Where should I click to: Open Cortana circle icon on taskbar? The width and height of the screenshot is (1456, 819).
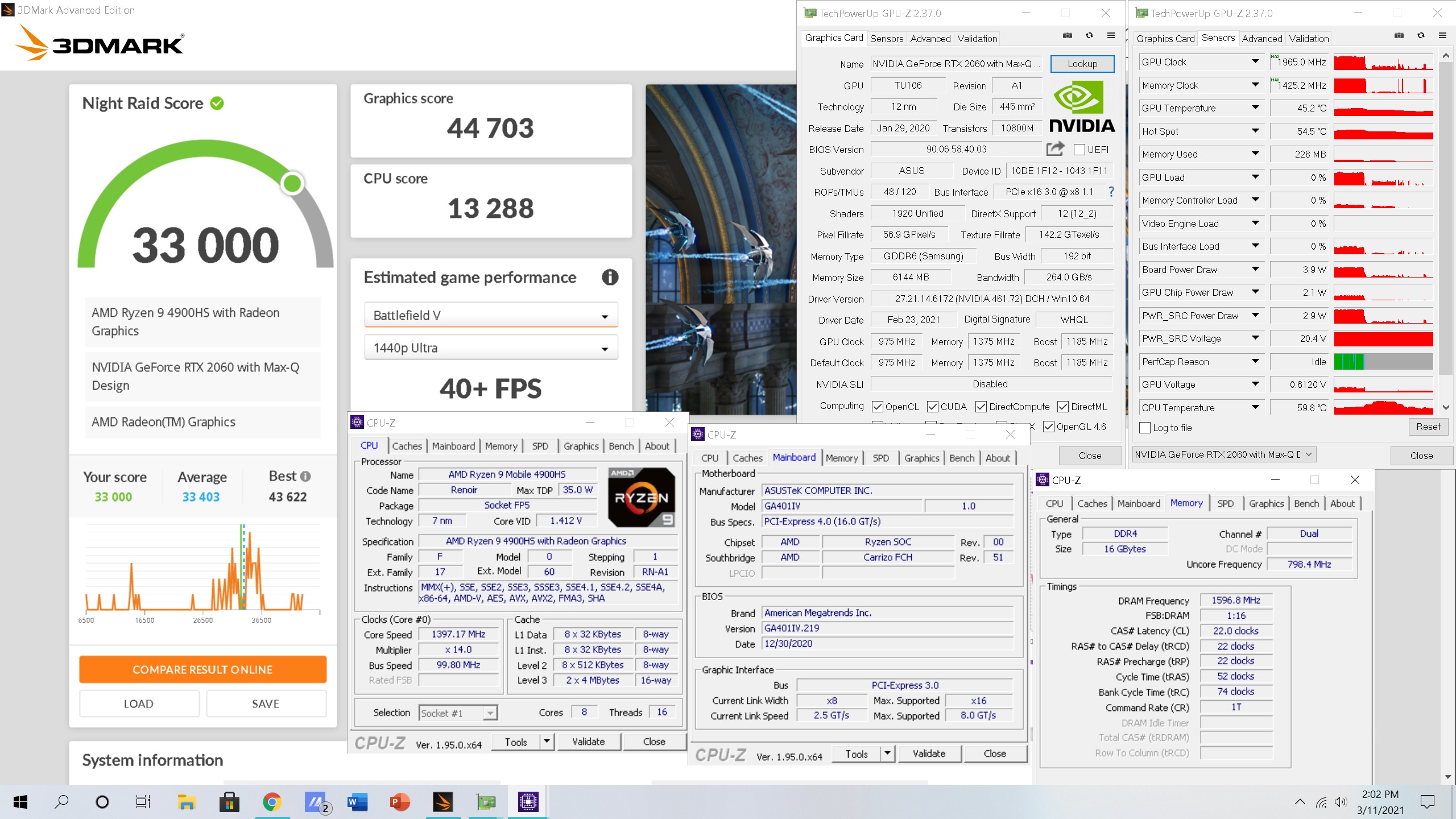(x=102, y=802)
